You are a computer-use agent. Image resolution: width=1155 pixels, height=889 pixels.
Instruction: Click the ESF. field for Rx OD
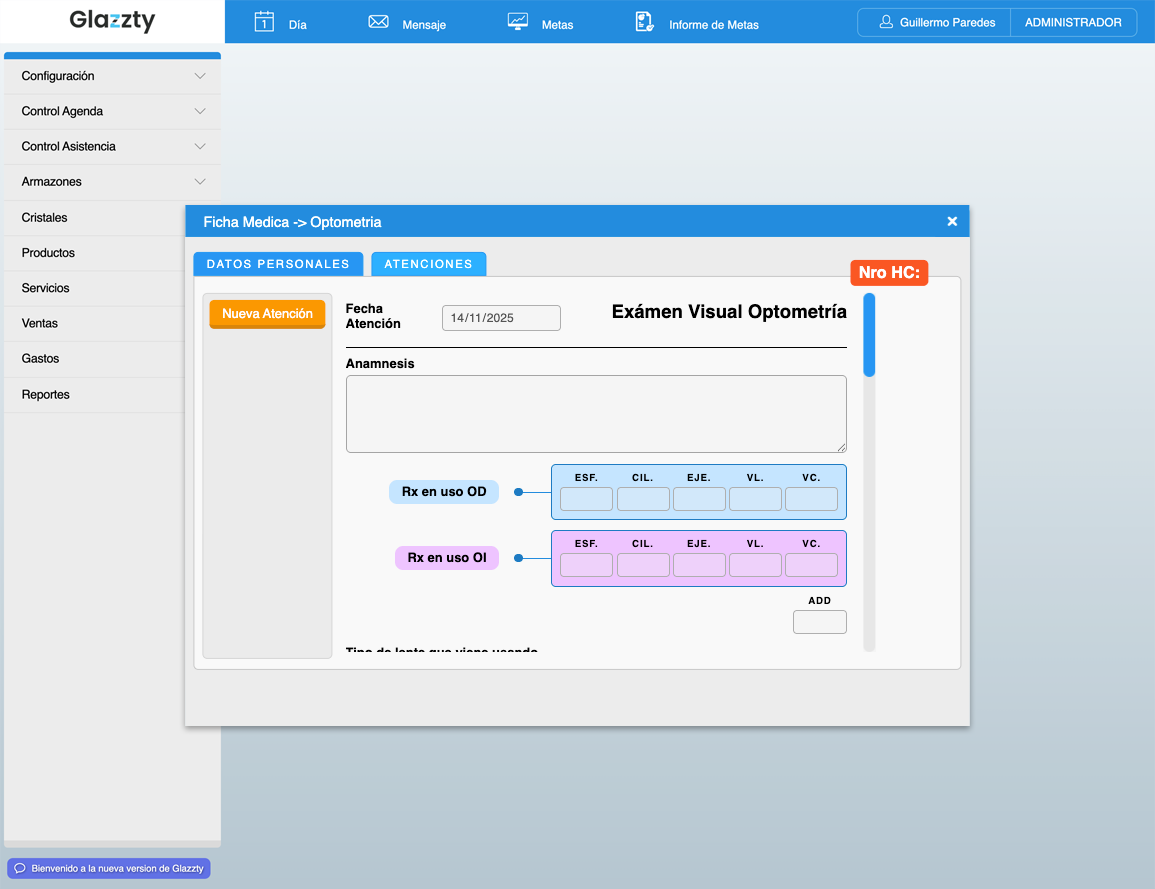[x=586, y=499]
